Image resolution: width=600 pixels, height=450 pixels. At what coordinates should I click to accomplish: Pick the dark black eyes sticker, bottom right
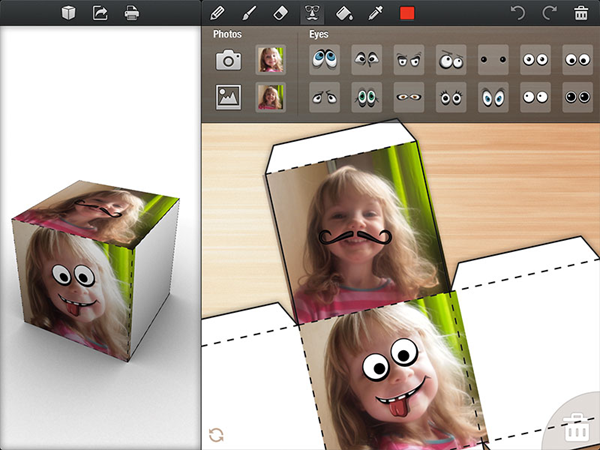577,97
